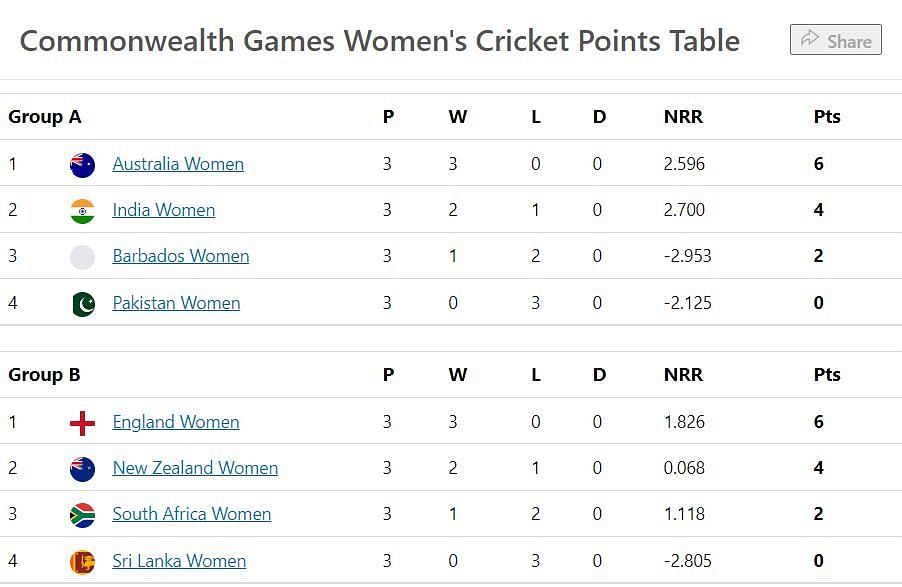Open the Barbados Women team link
Screen dimensions: 902x587
pos(181,256)
